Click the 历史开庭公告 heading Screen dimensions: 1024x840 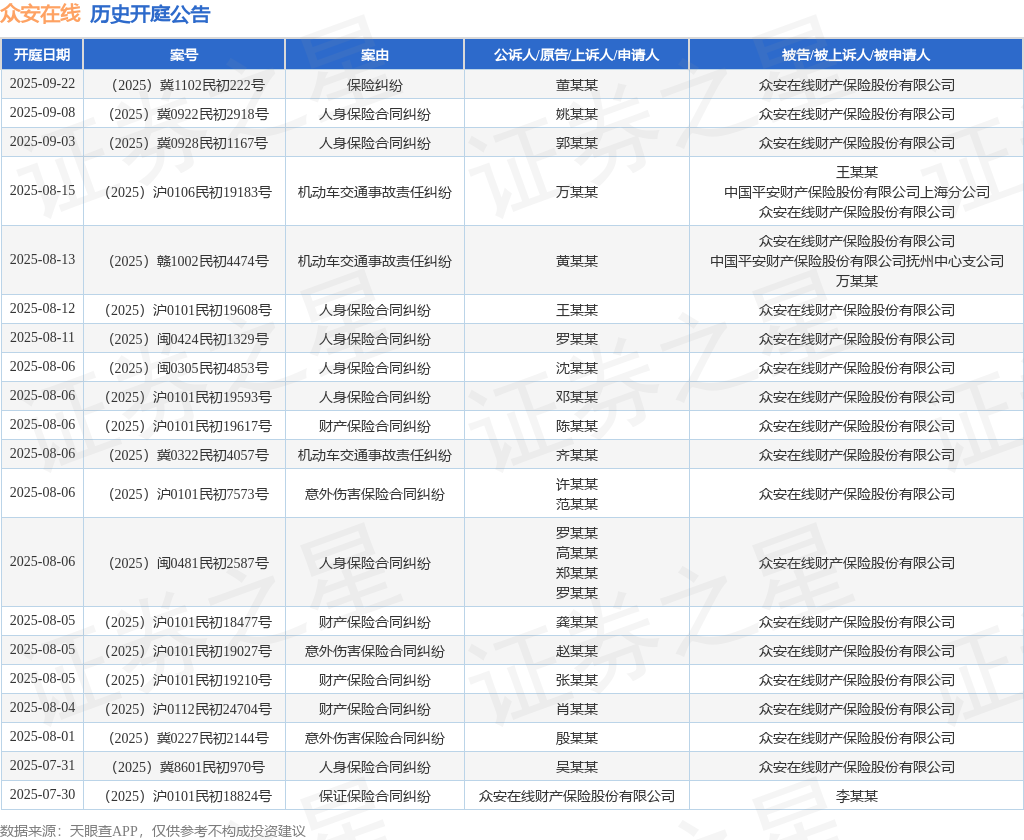tap(150, 14)
